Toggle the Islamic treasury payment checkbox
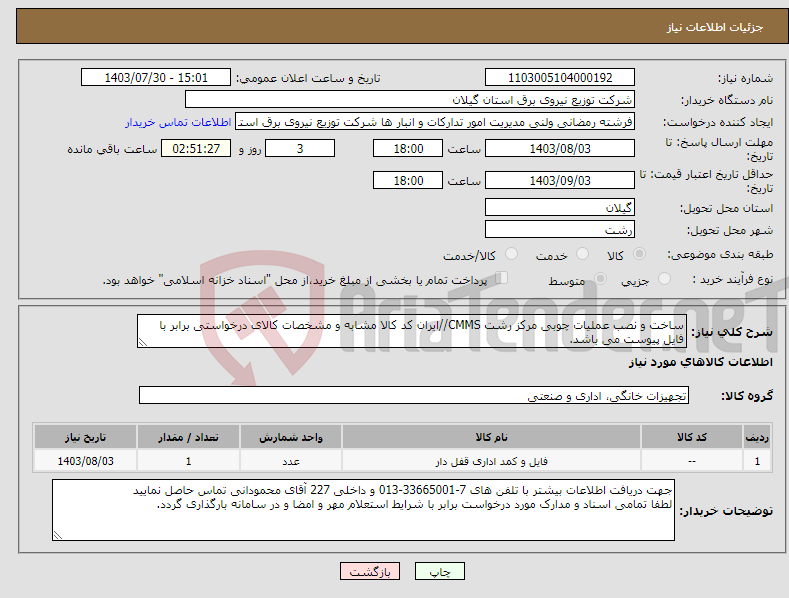Image resolution: width=789 pixels, height=598 pixels. coord(502,278)
